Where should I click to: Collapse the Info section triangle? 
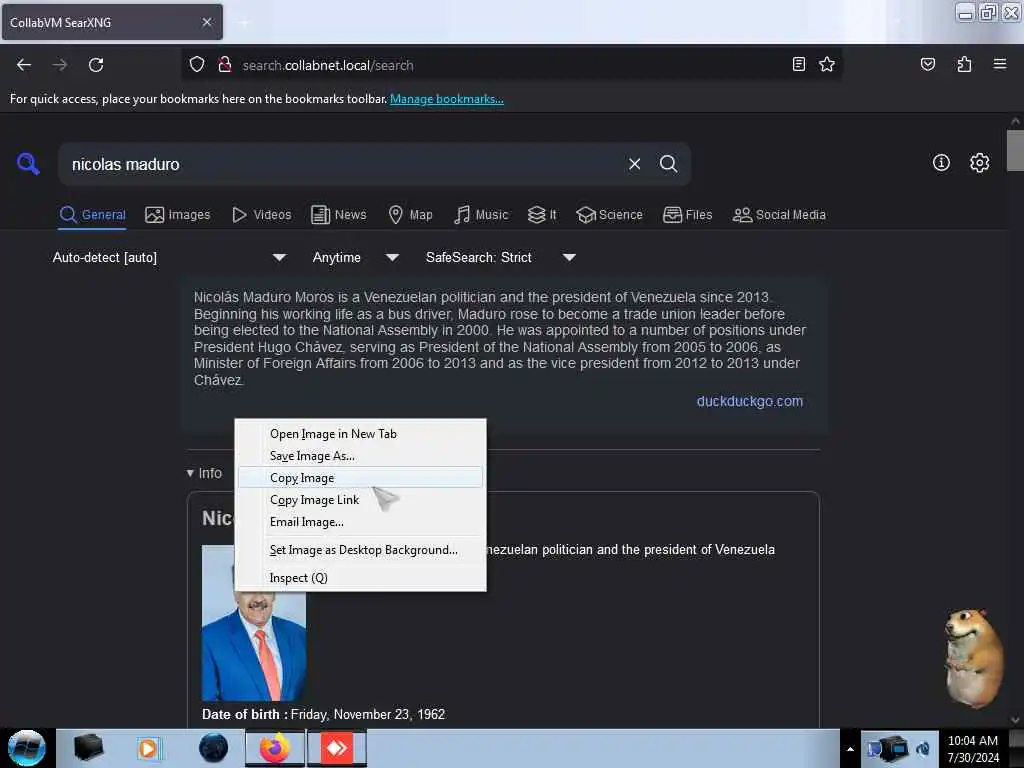pos(190,473)
